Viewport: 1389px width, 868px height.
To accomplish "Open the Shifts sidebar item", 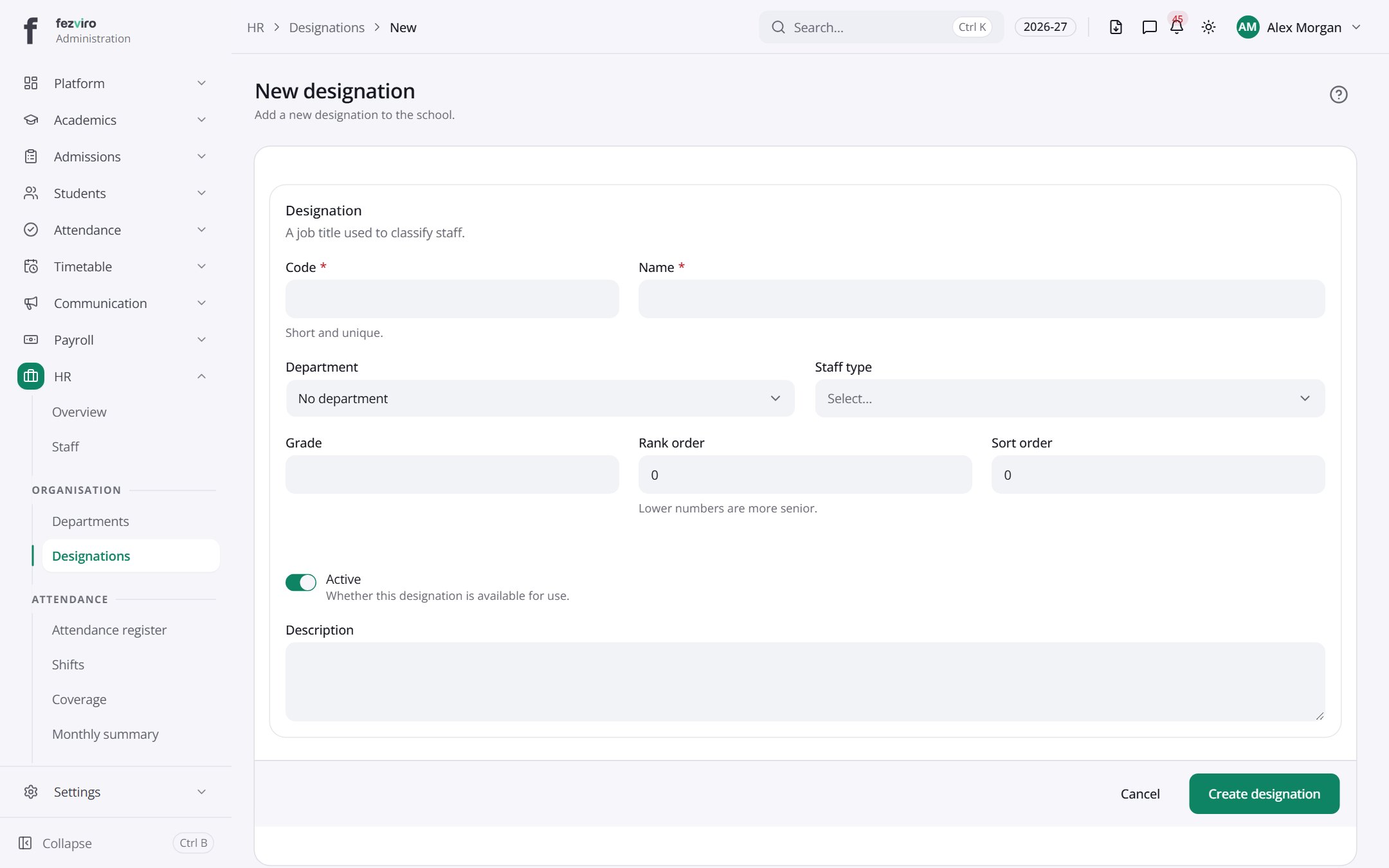I will coord(131,664).
